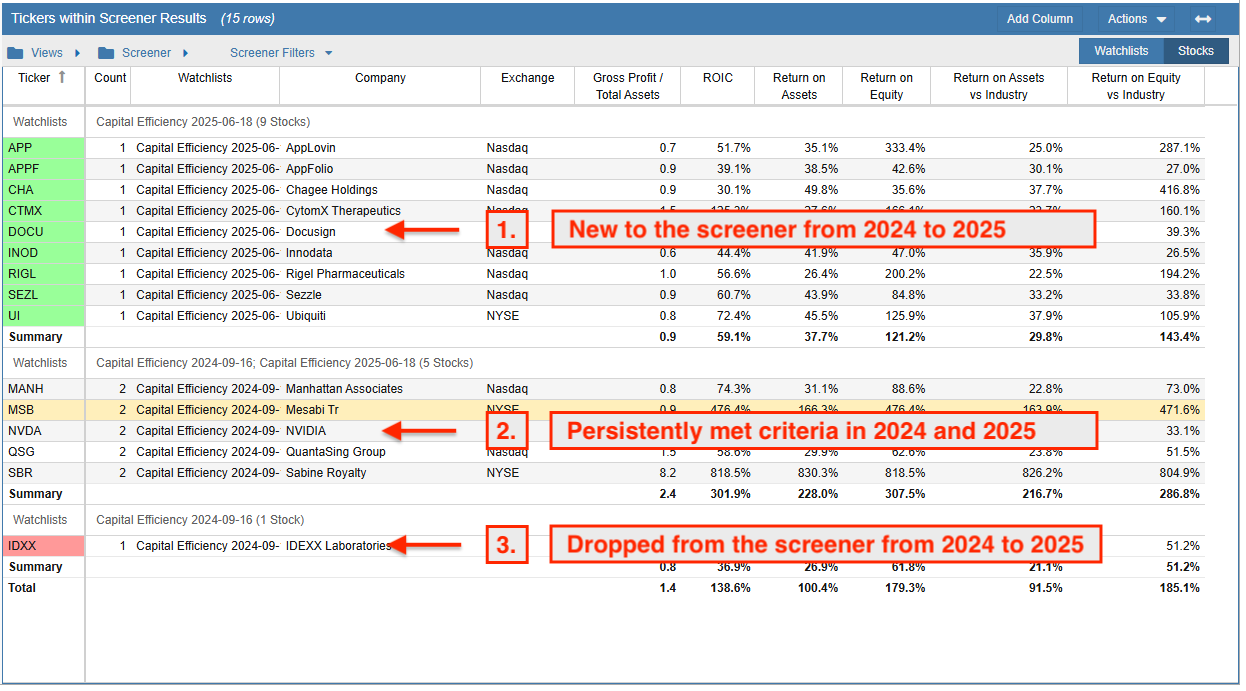This screenshot has height=691, width=1246.
Task: Select the red IDXX ticker cell
Action: pos(44,546)
